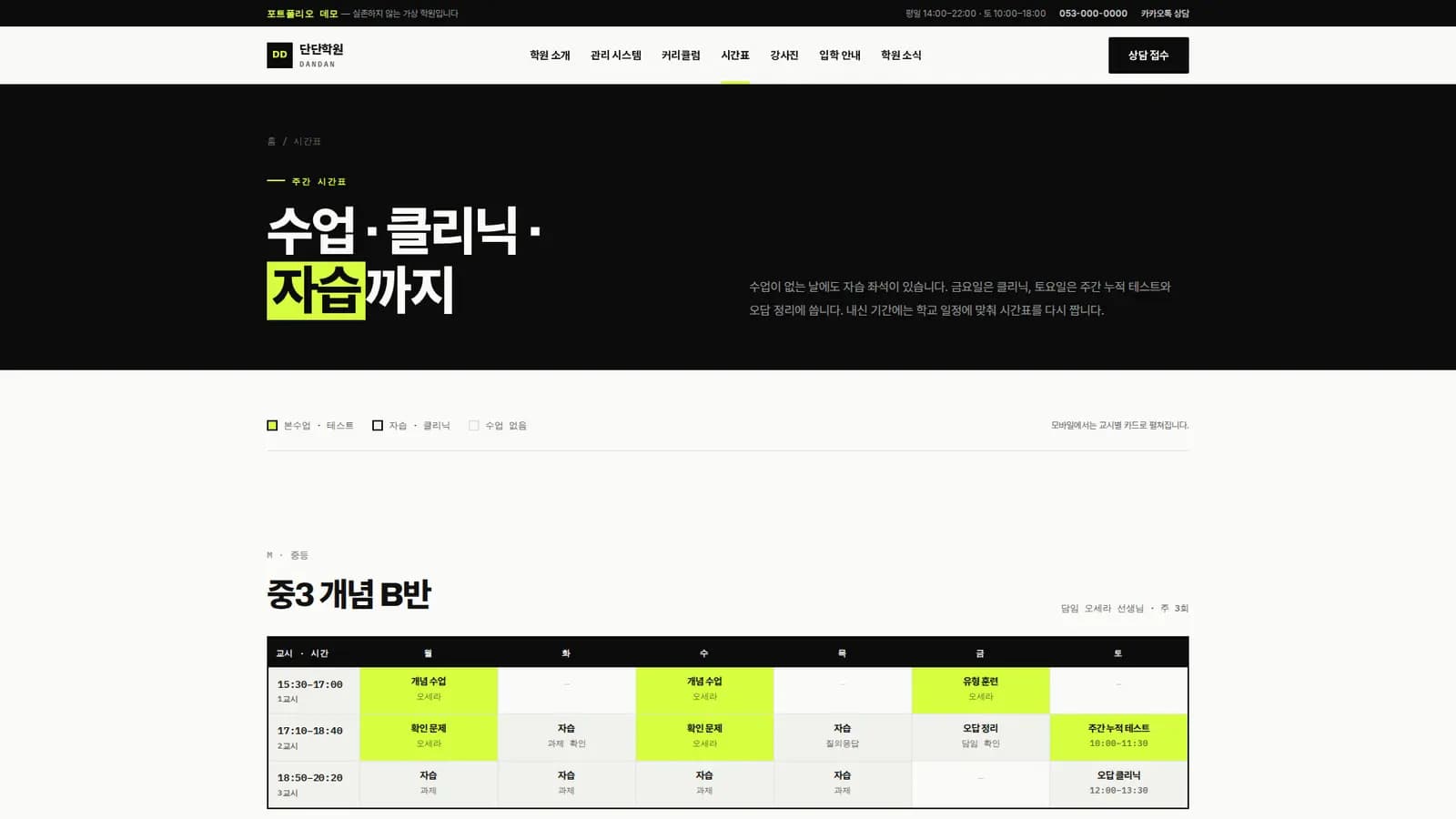
Task: Select the 15:30–17:00 period cell
Action: tap(314, 691)
